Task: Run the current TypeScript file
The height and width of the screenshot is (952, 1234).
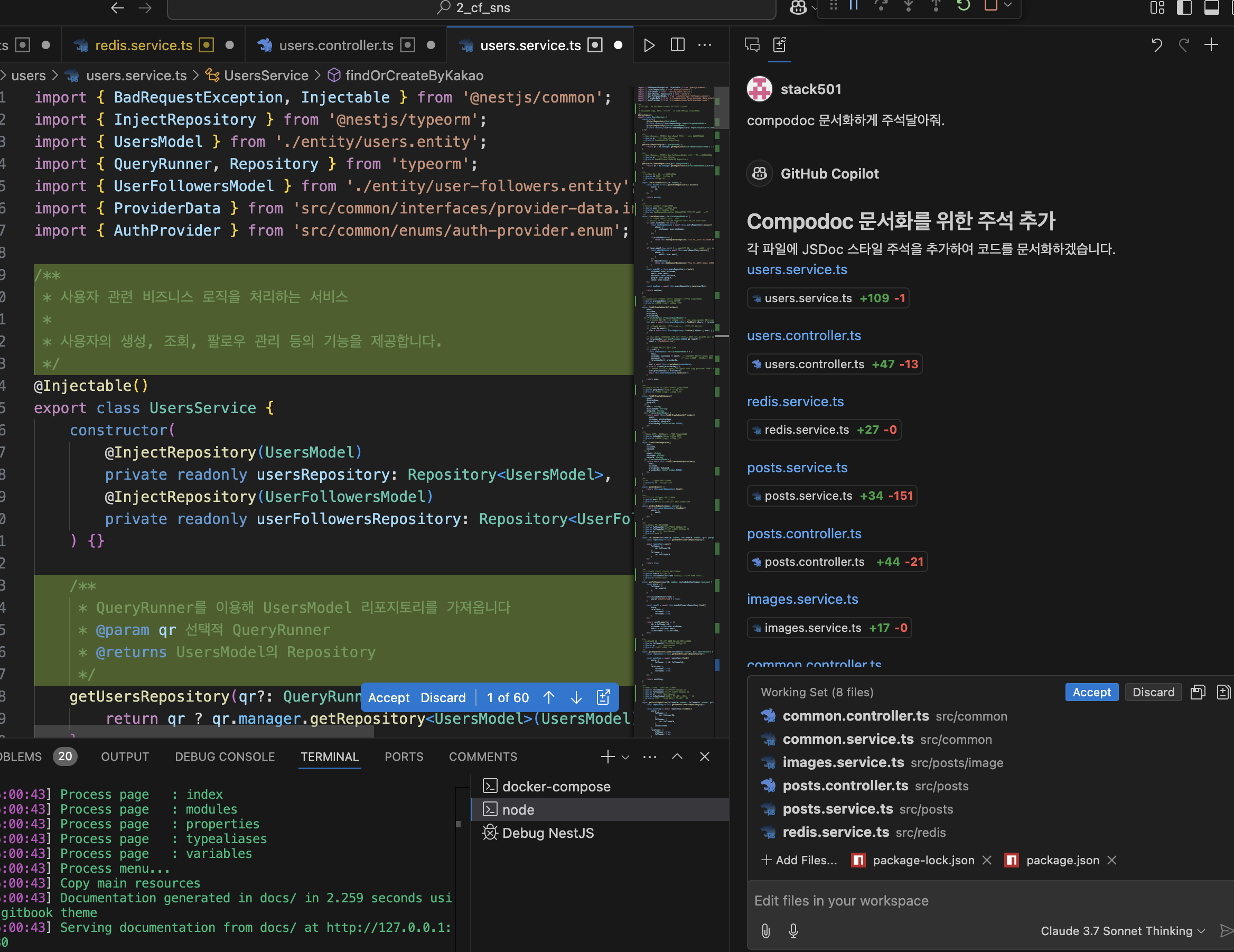Action: pyautogui.click(x=649, y=45)
